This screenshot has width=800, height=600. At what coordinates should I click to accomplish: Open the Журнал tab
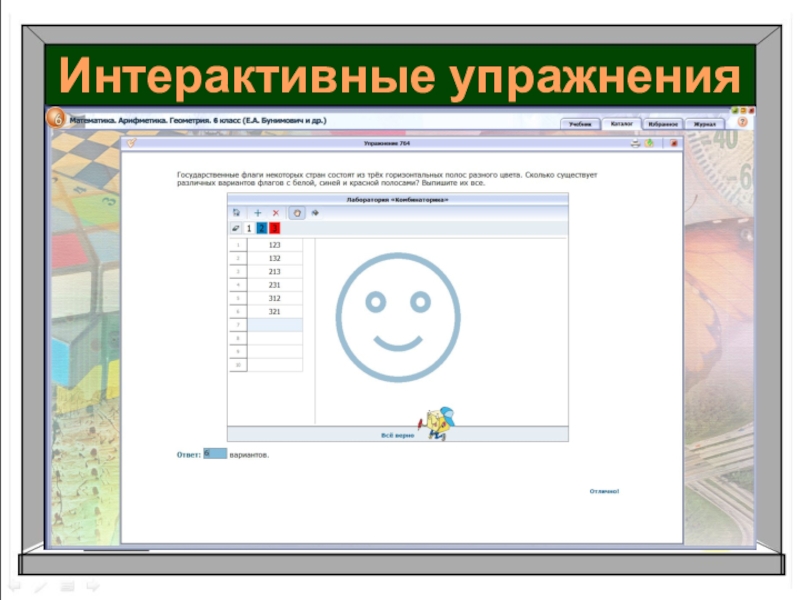point(705,124)
